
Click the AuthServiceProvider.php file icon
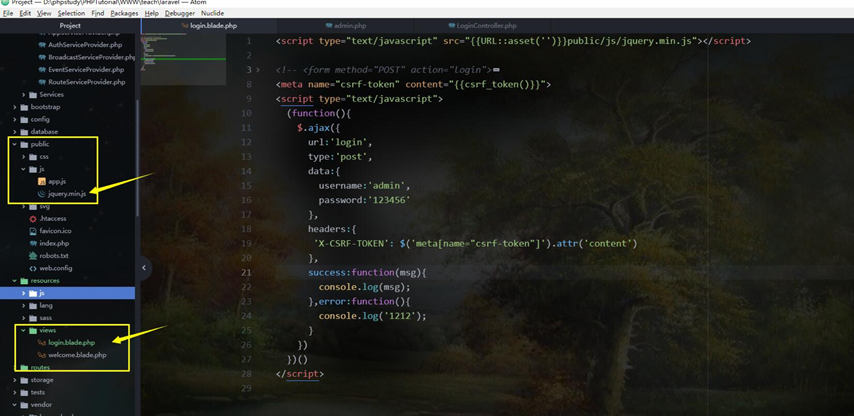[42, 45]
